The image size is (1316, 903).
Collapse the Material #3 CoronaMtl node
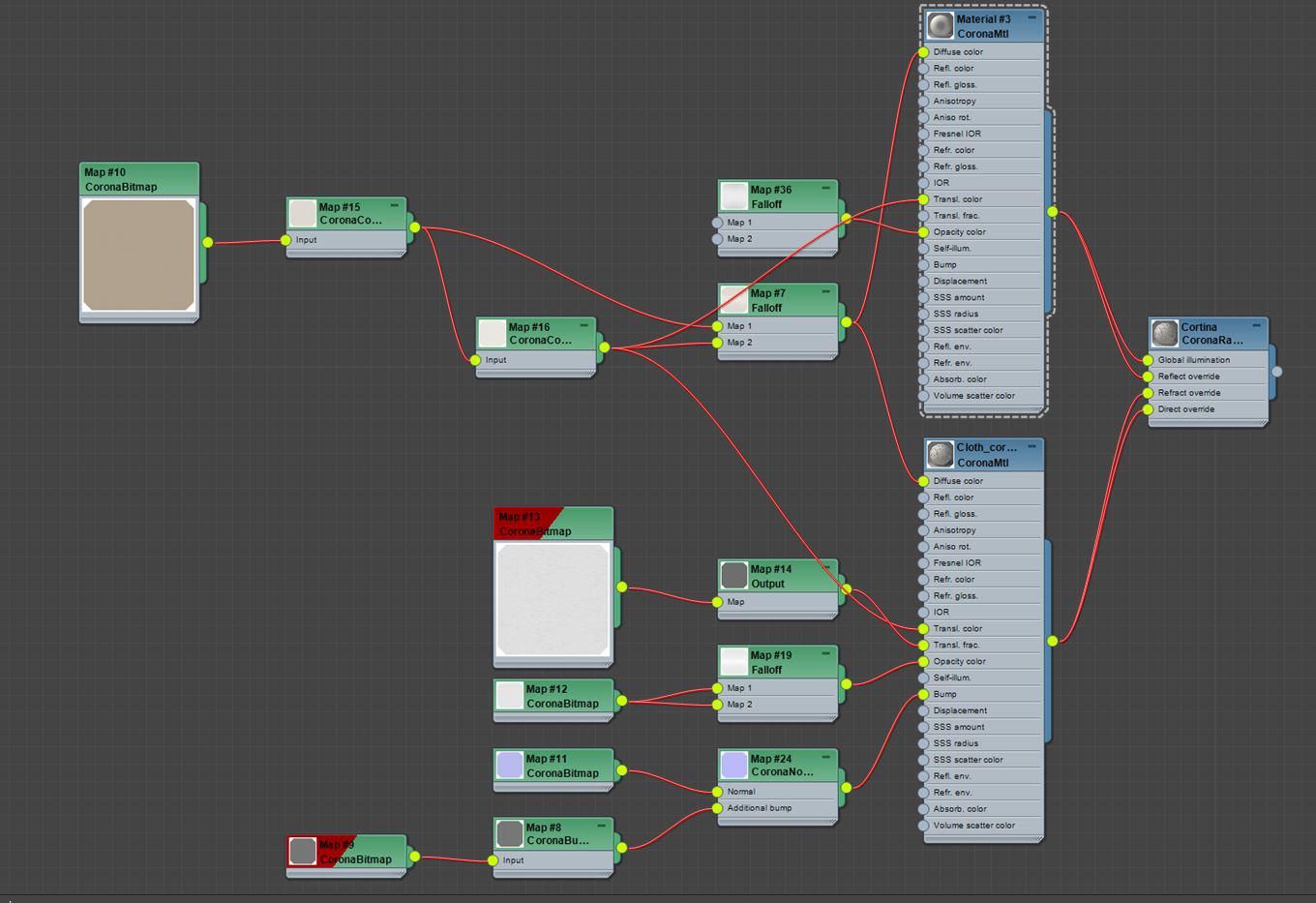coord(1032,17)
